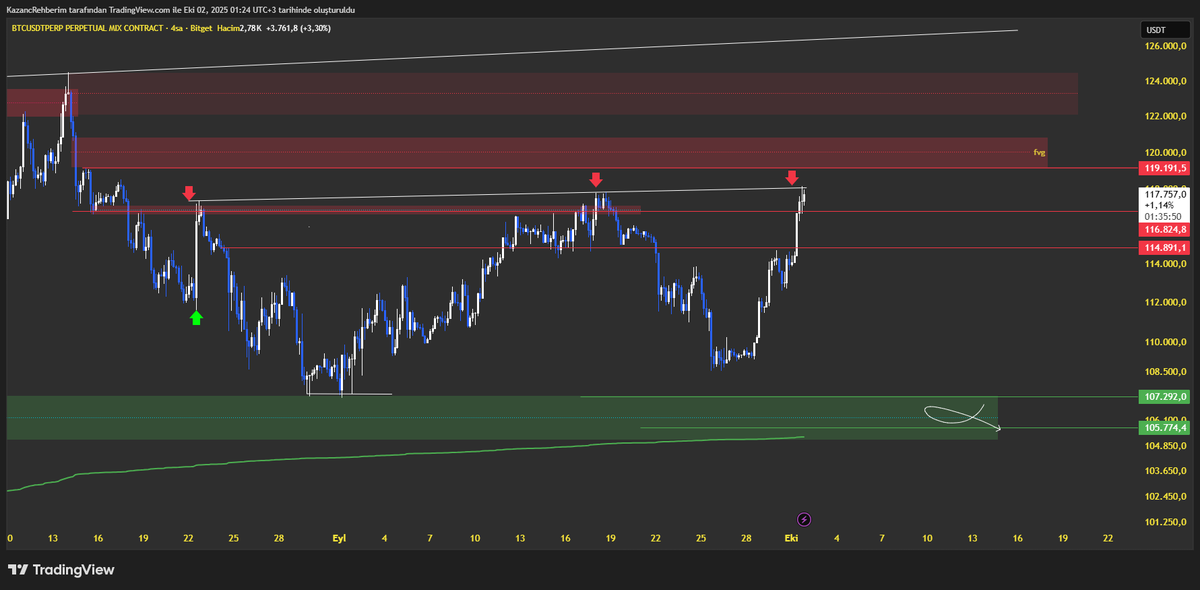Viewport: 1200px width, 590px height.
Task: Click the 110.000,0 price axis value
Action: pos(1166,343)
